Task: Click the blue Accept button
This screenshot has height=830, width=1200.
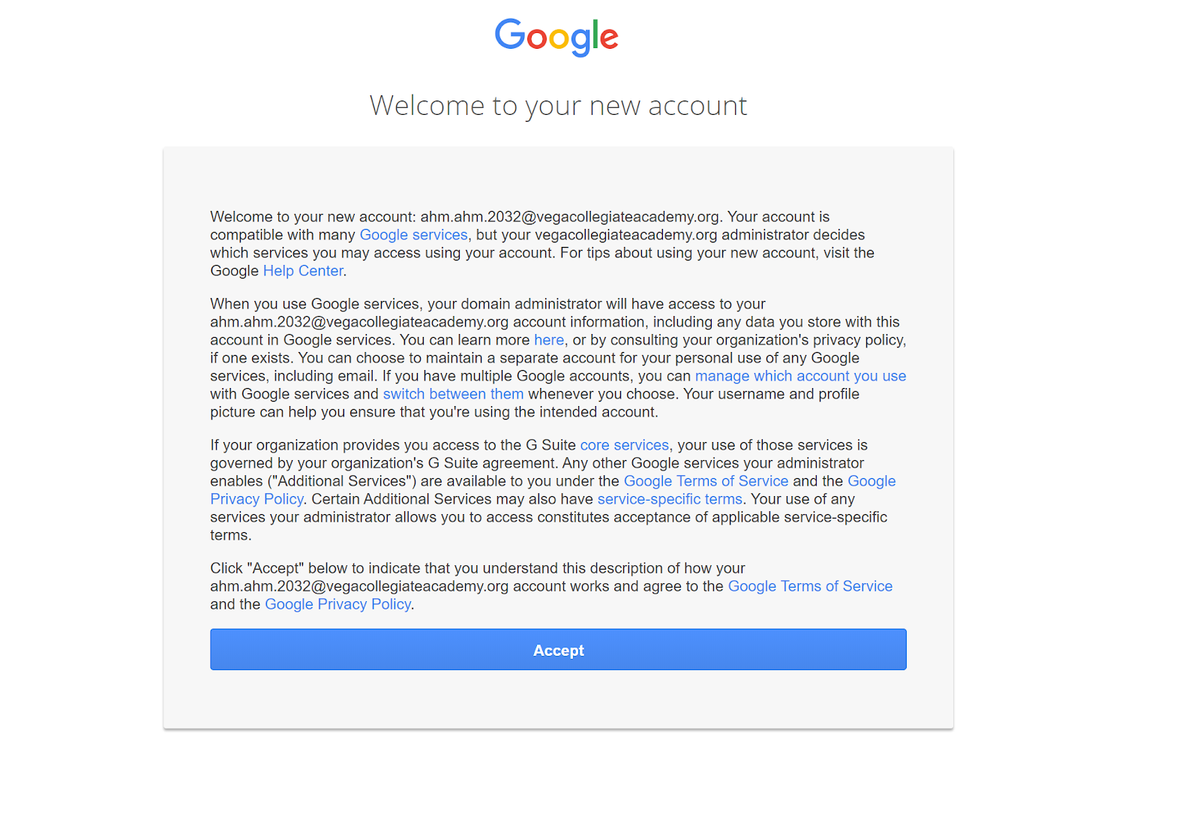Action: click(x=558, y=650)
